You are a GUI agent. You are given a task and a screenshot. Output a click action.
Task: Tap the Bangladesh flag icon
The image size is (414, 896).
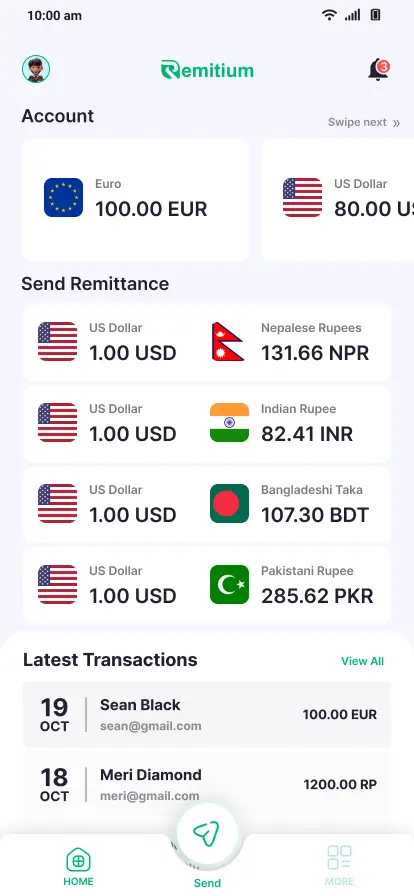click(229, 503)
